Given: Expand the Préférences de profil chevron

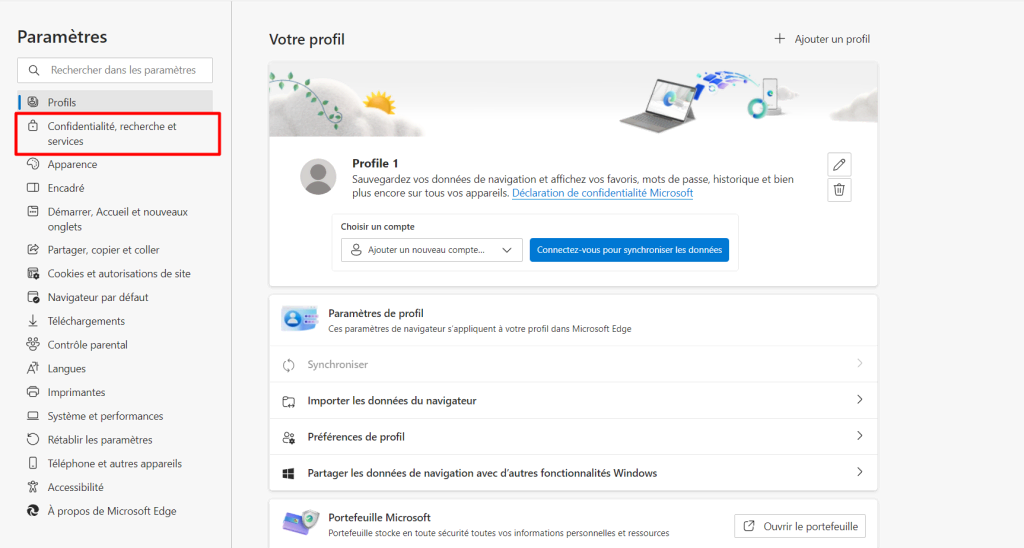Looking at the screenshot, I should coord(859,436).
